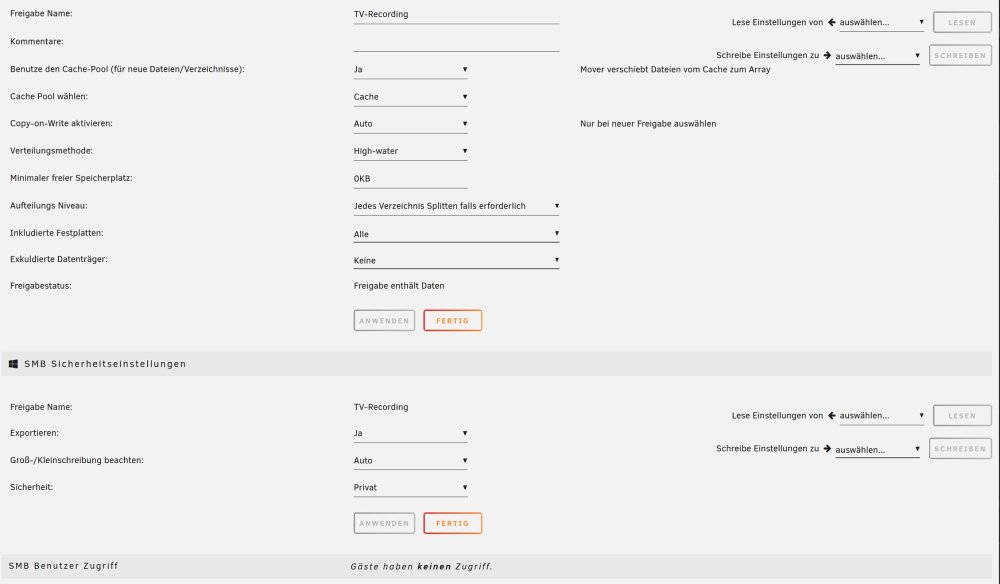Click FERTIG below Freigabestatus

(452, 321)
